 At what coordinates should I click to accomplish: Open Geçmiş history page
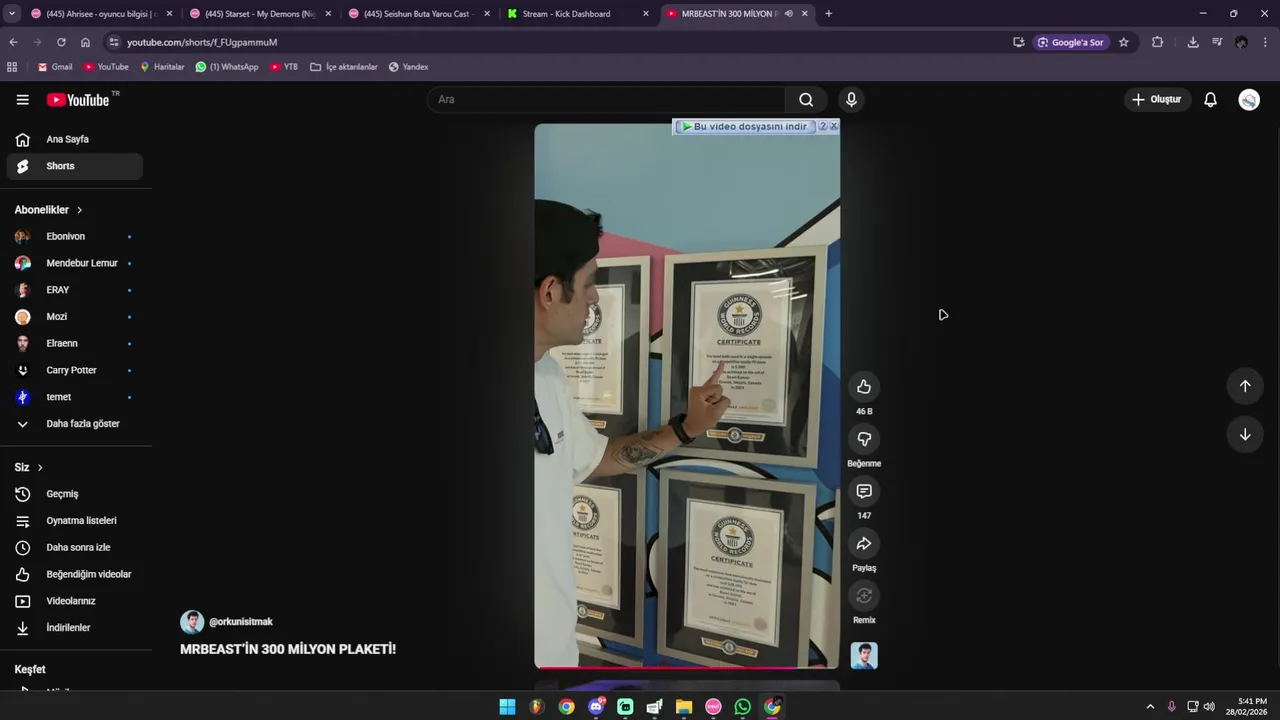76,494
